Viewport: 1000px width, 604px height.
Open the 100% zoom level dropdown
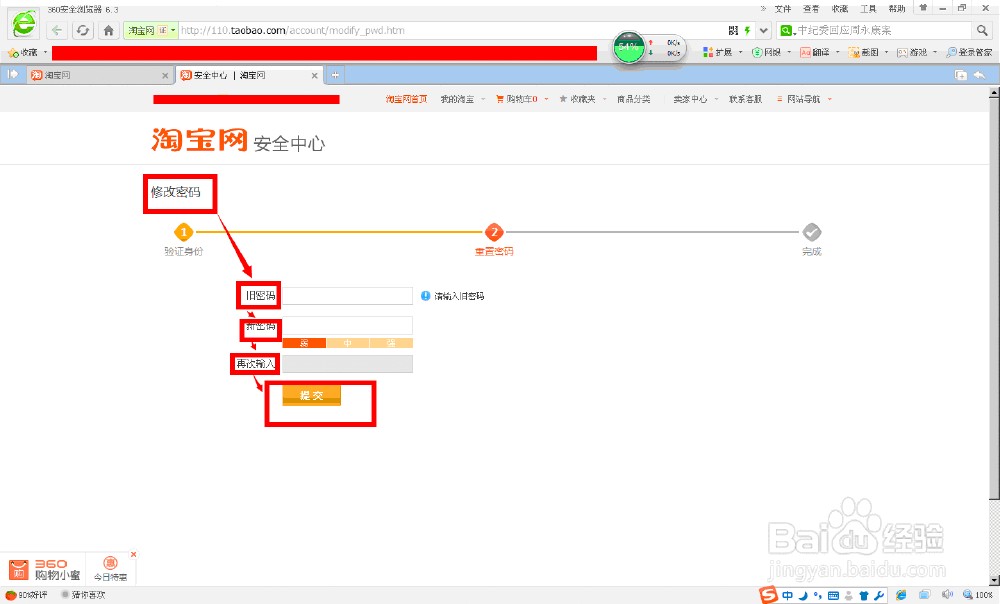tap(978, 595)
